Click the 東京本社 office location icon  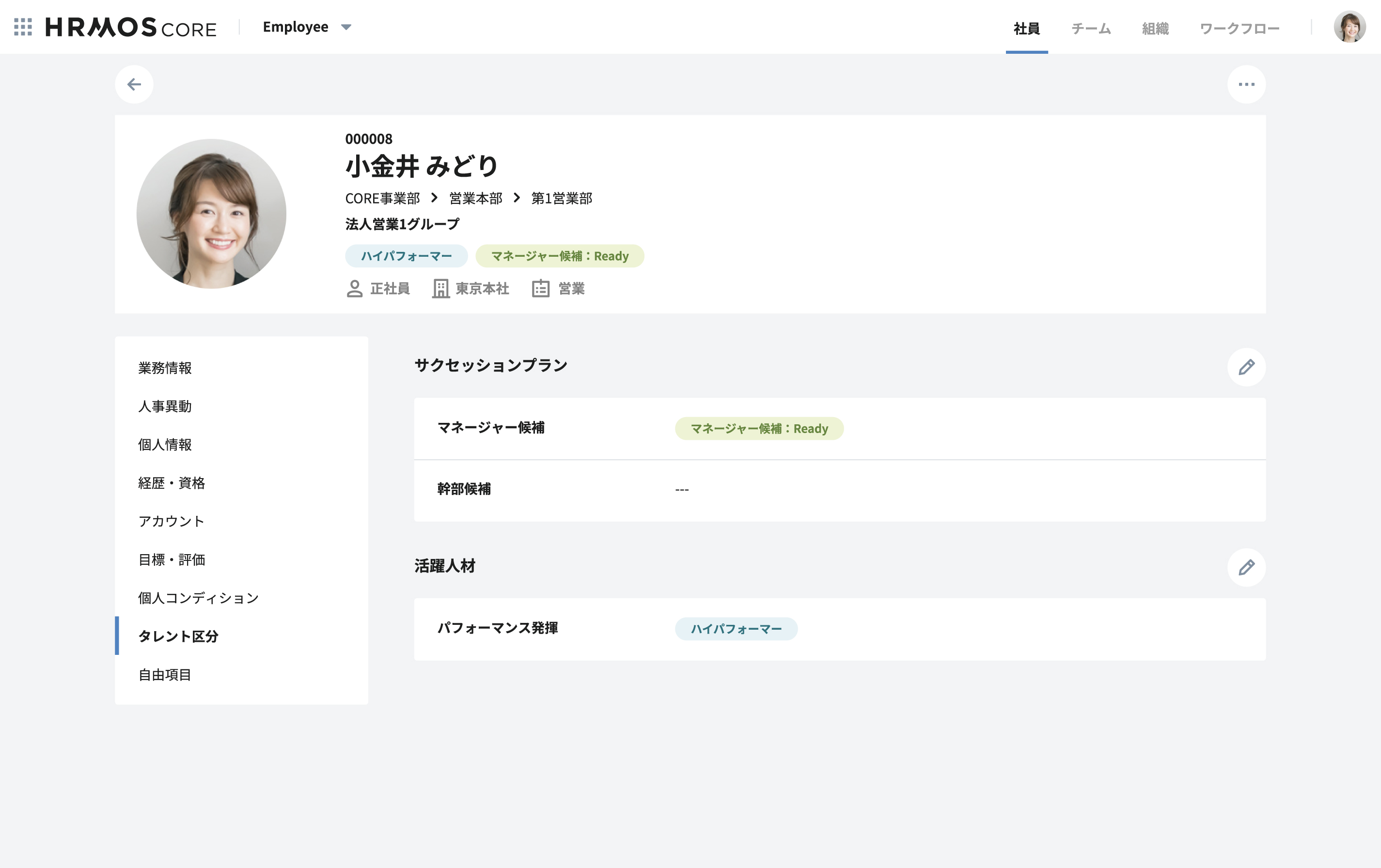(x=440, y=289)
